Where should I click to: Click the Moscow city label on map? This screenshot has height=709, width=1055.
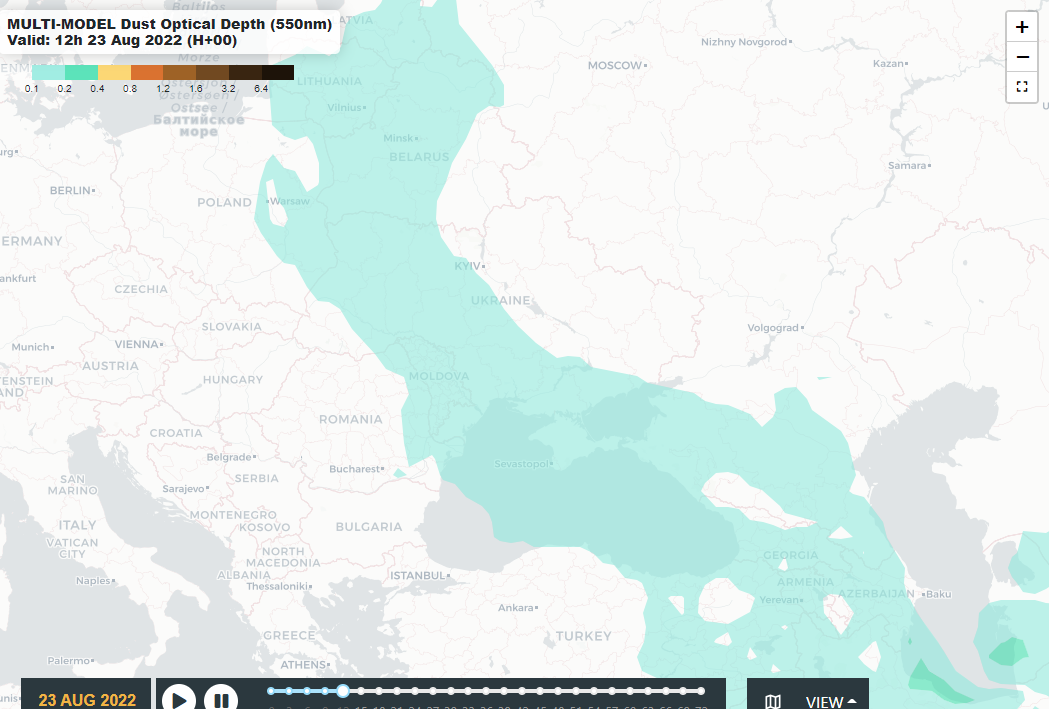tap(615, 65)
